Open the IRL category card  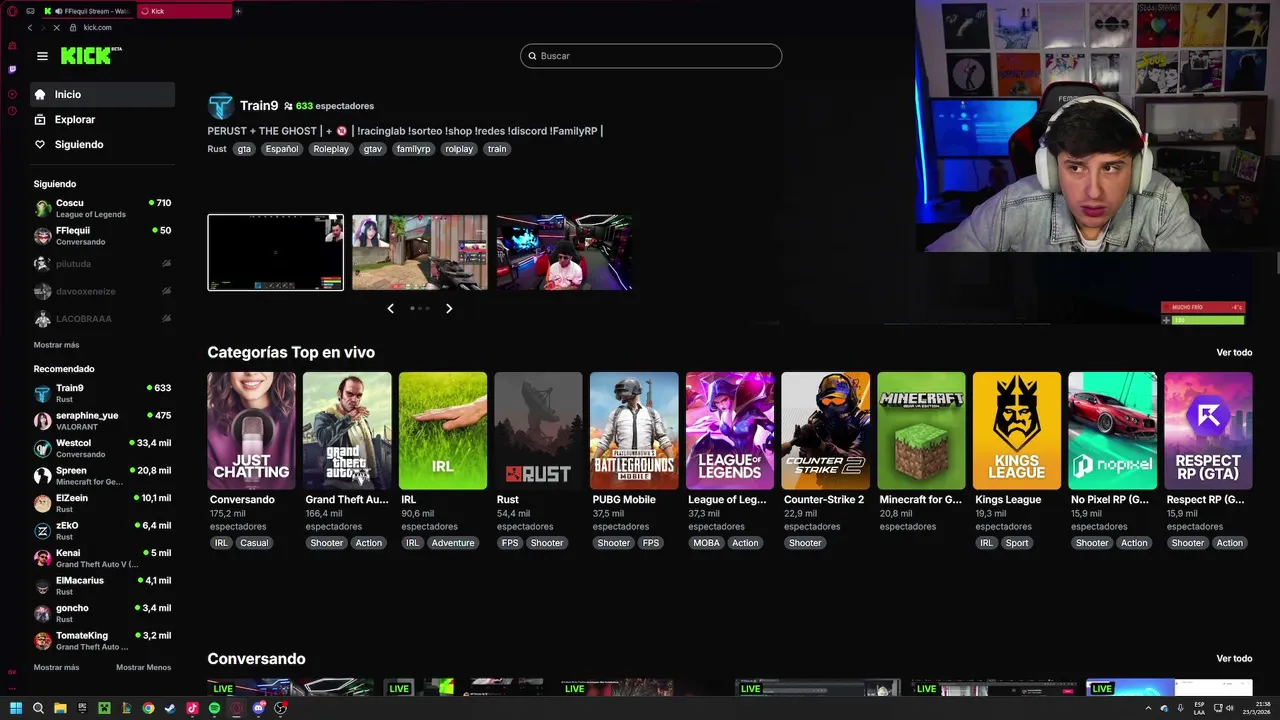click(x=443, y=431)
